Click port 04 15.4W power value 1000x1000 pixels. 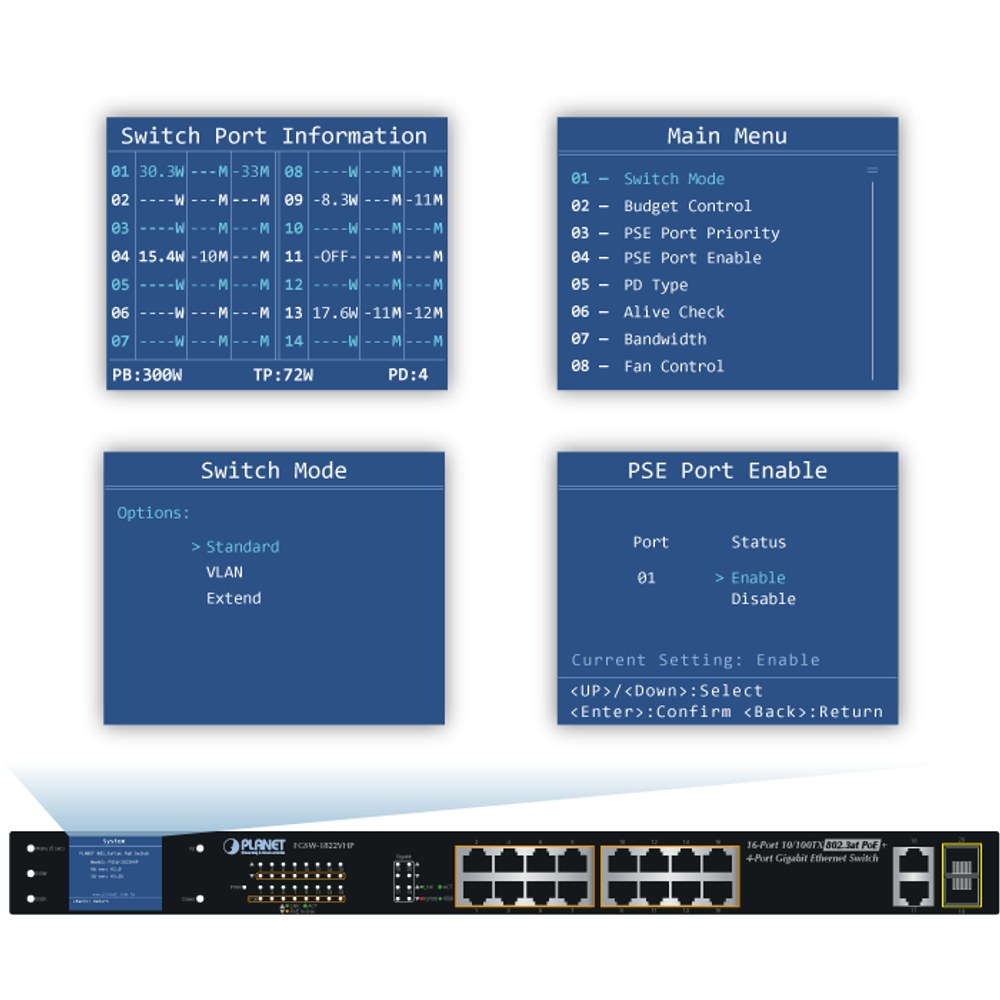click(161, 256)
